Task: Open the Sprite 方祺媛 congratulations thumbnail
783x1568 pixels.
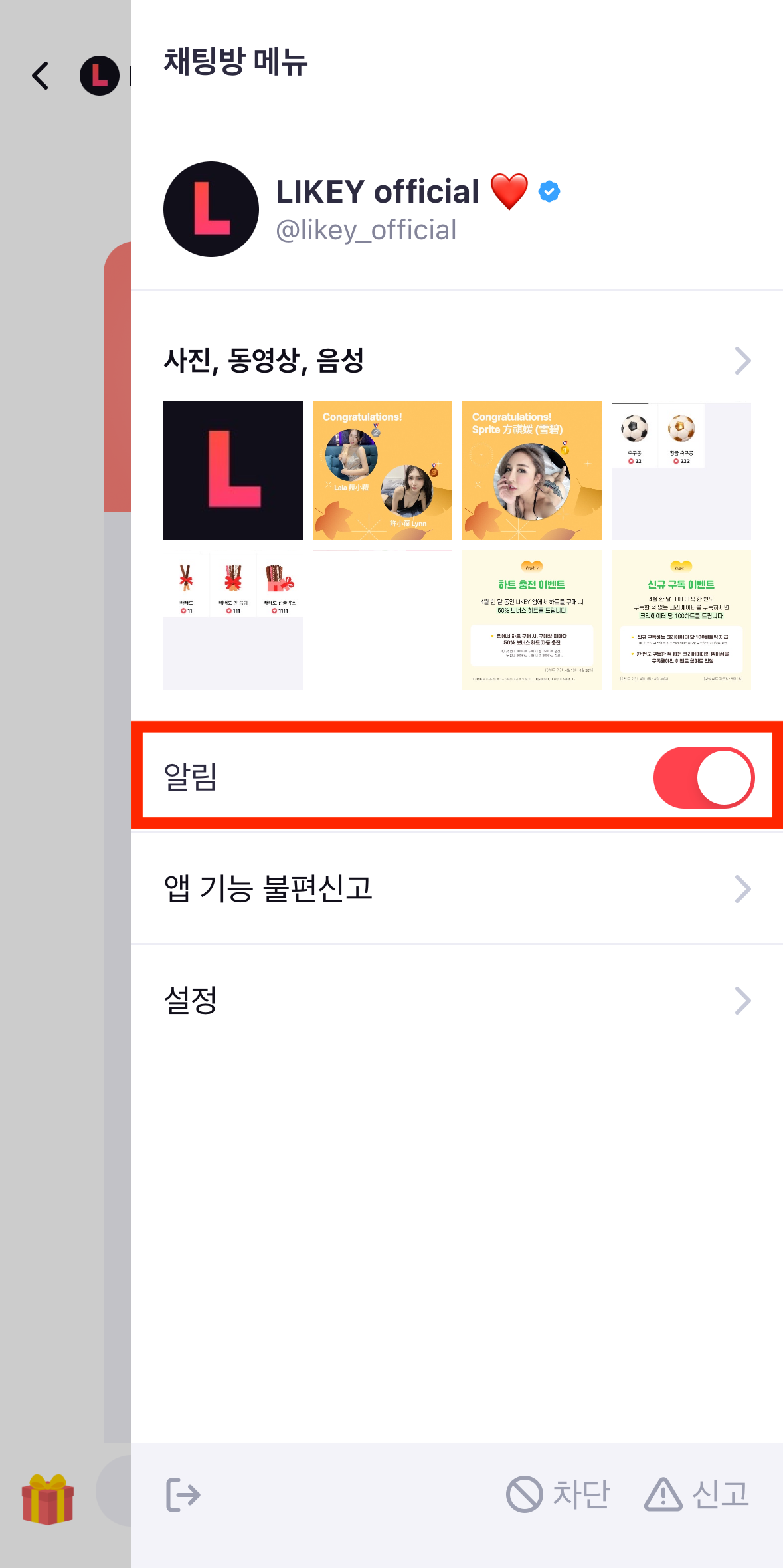Action: click(x=532, y=470)
